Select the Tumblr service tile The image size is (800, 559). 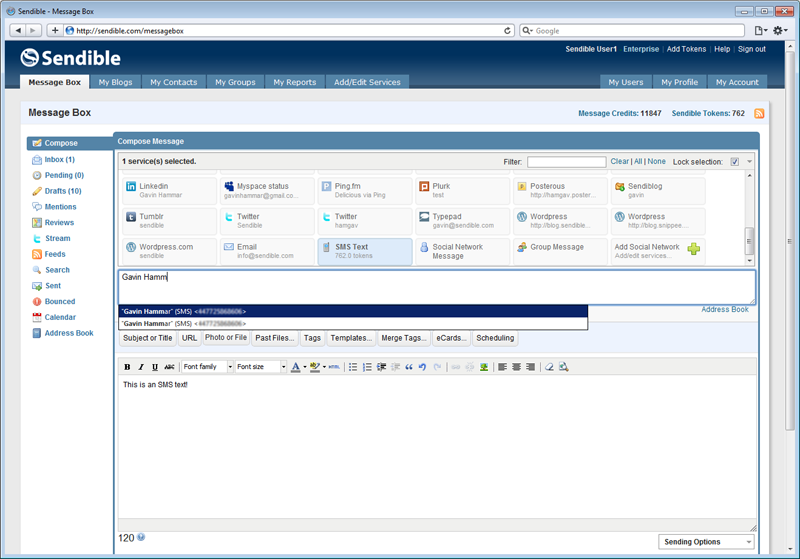(169, 221)
